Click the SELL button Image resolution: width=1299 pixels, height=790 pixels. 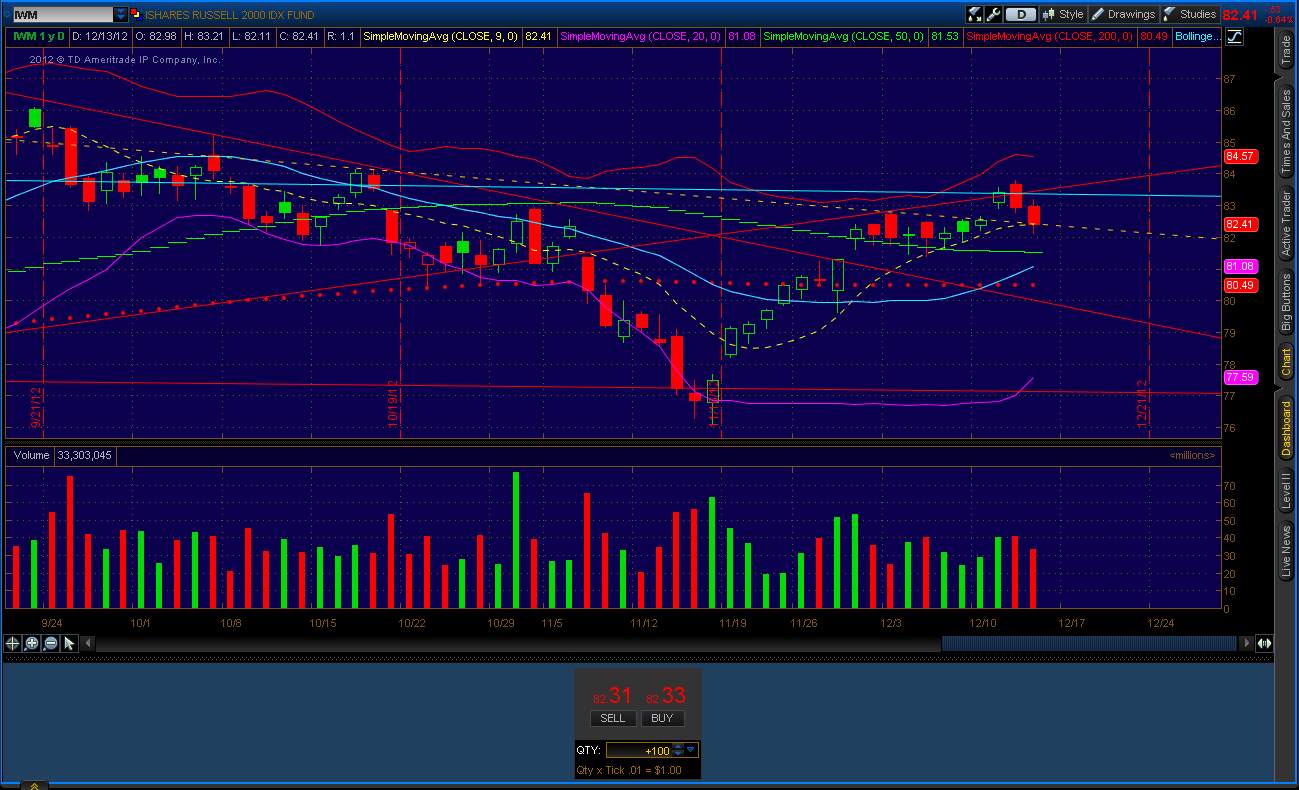(613, 718)
